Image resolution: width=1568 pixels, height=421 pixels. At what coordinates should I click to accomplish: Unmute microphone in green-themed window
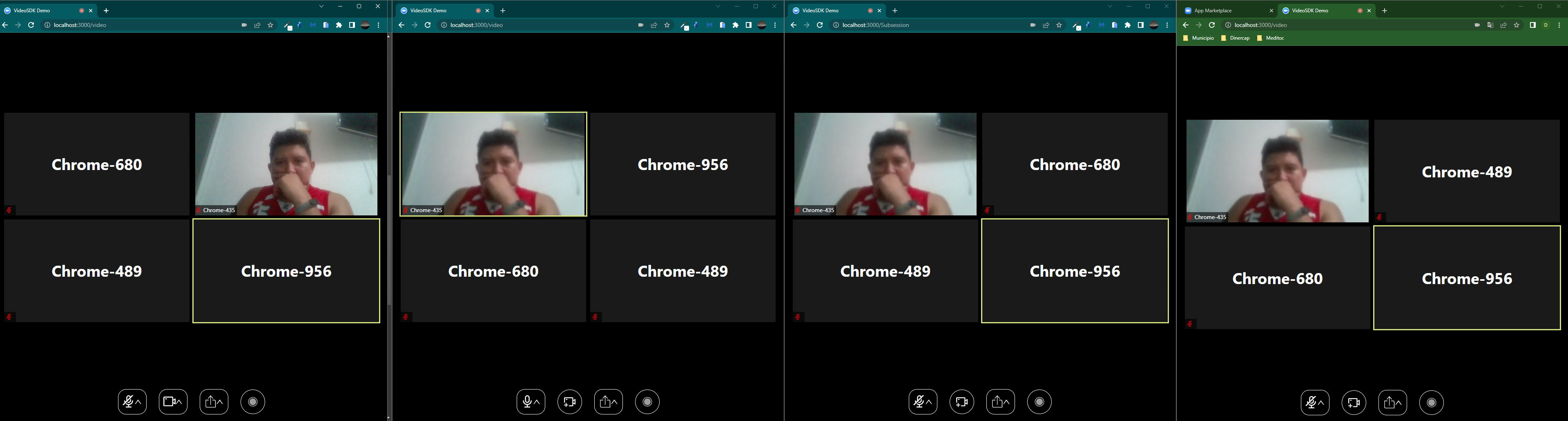[1311, 403]
